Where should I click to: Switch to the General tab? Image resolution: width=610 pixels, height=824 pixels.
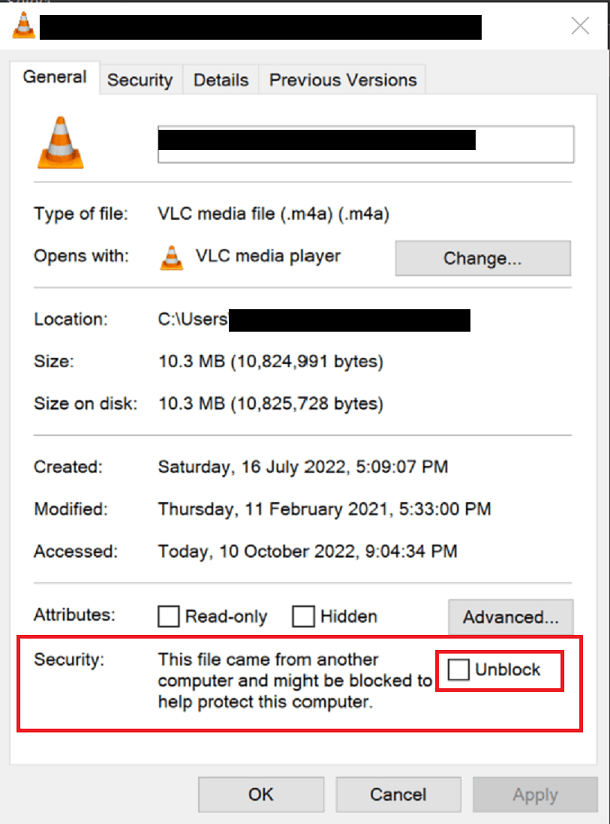[x=55, y=77]
